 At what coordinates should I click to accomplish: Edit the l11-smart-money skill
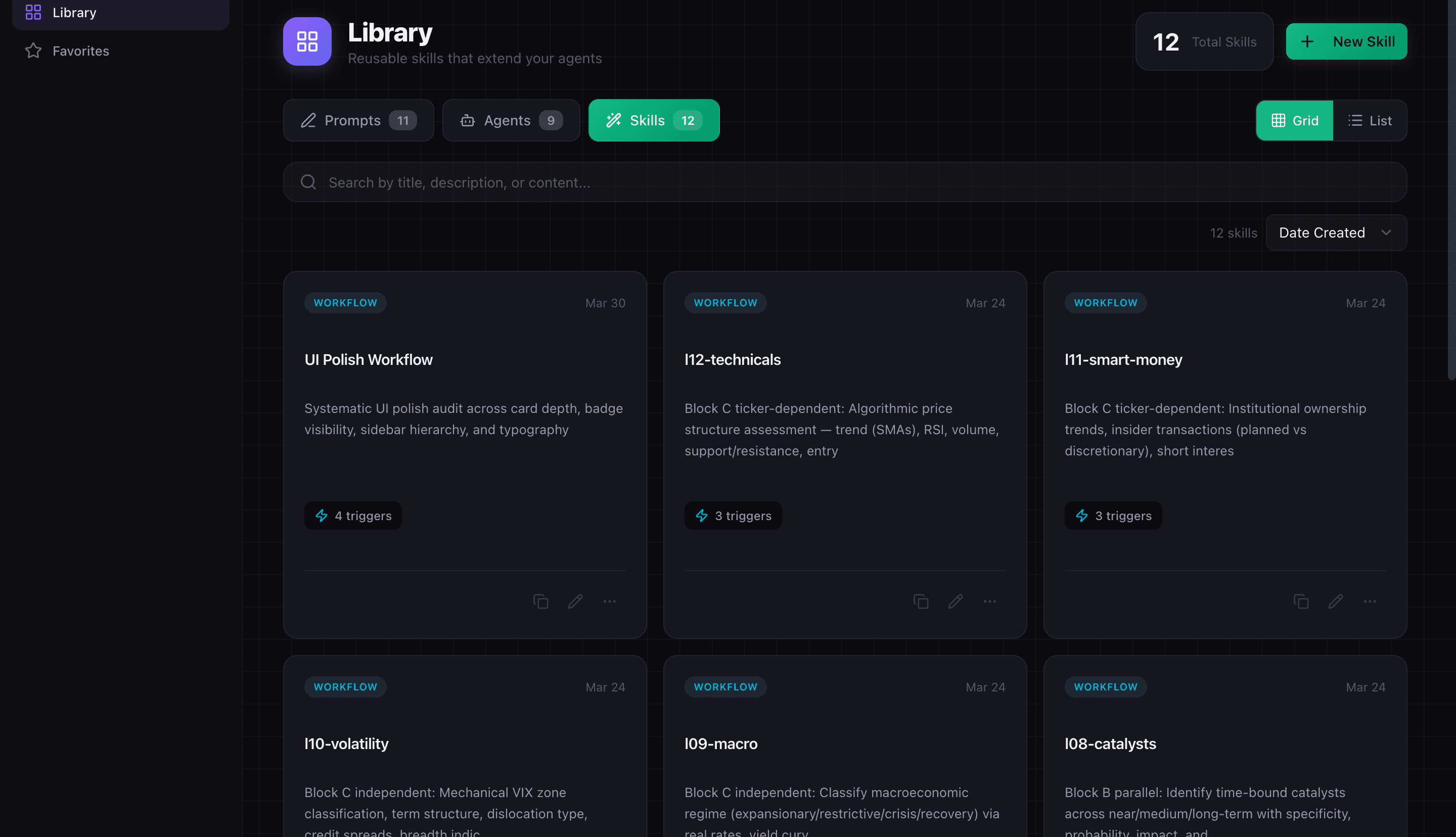pos(1335,601)
